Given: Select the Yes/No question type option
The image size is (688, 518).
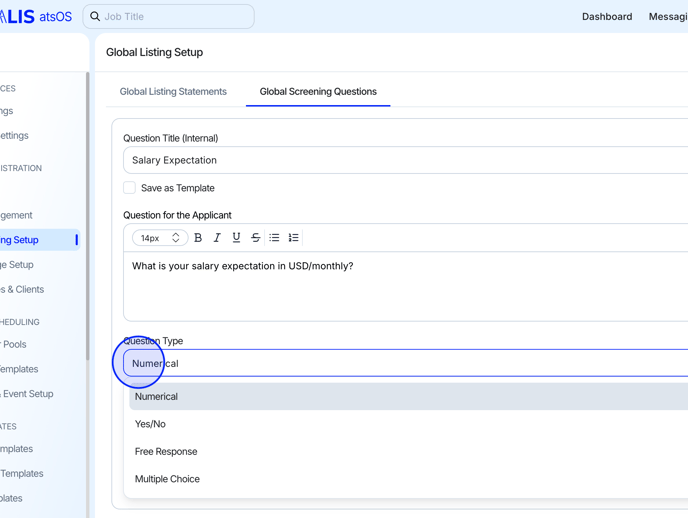Looking at the screenshot, I should point(150,424).
